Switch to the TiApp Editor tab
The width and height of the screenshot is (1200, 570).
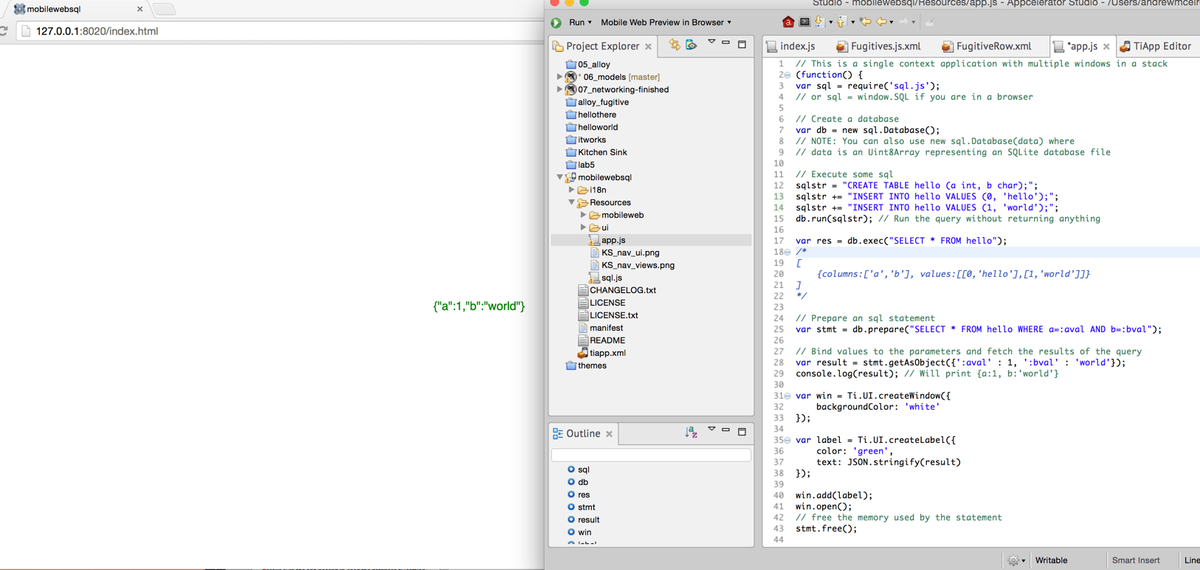1155,46
